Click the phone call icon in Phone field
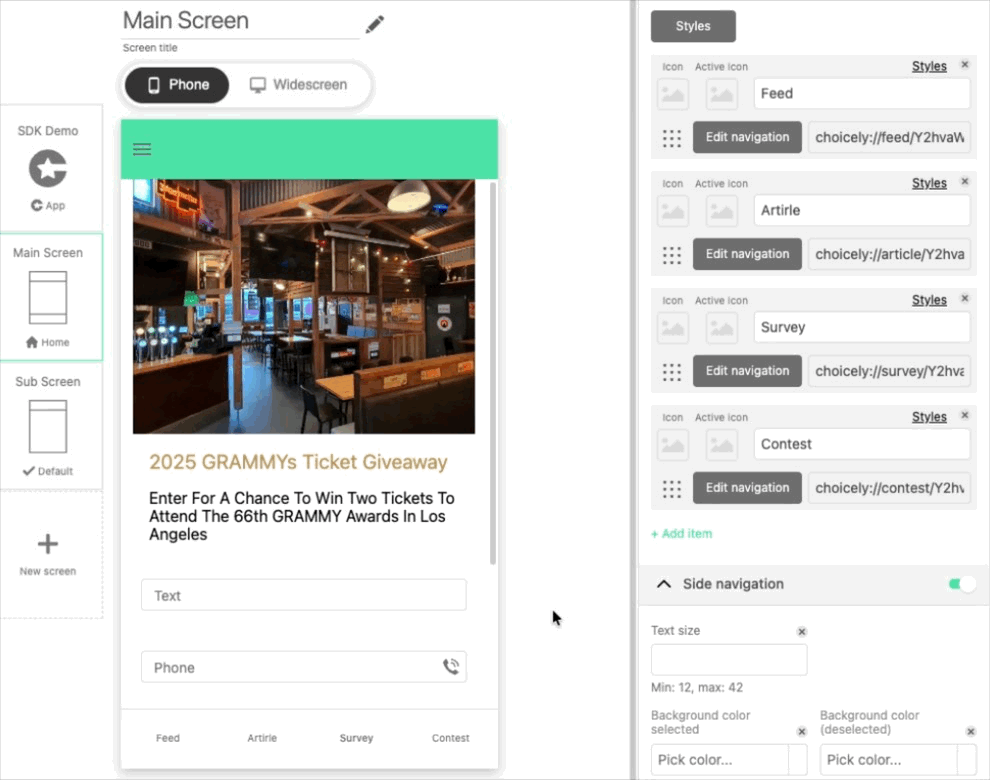Screen dimensions: 990x780 click(x=451, y=666)
